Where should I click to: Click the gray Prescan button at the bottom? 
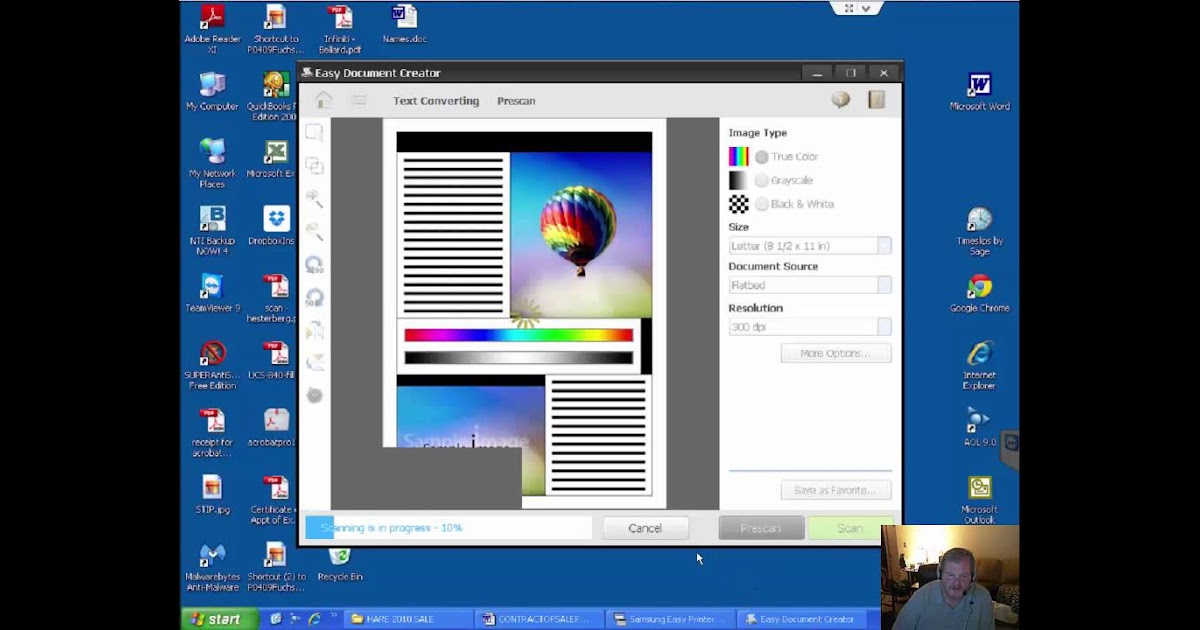coord(761,528)
